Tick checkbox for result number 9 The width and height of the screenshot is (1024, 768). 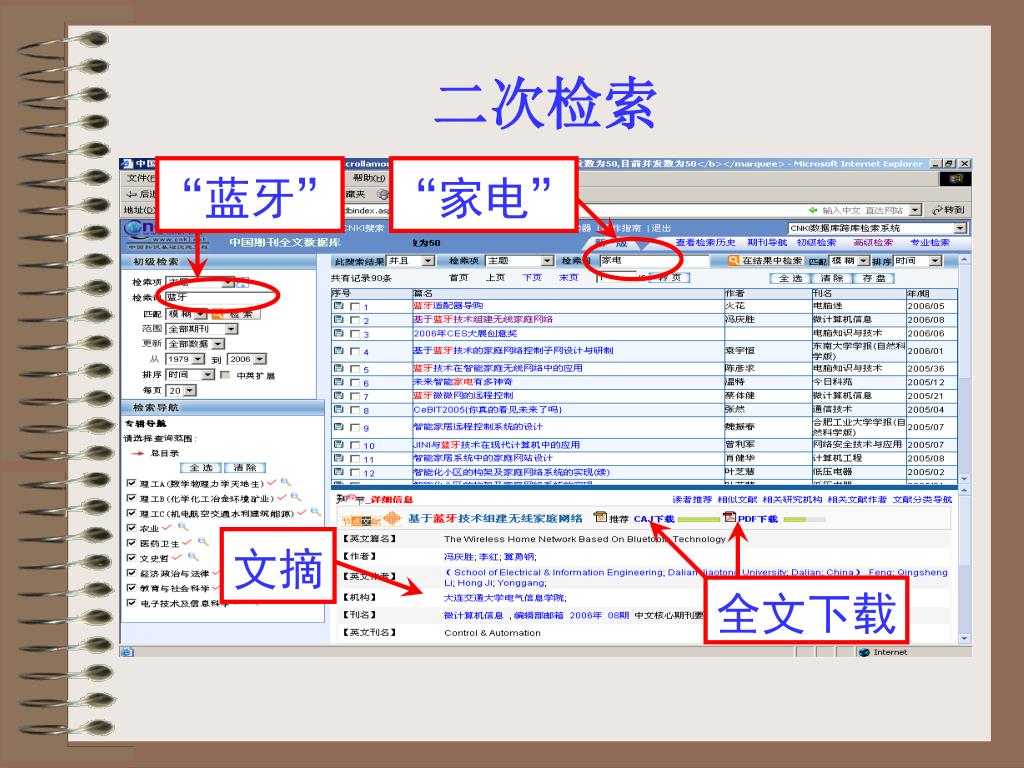[x=355, y=428]
